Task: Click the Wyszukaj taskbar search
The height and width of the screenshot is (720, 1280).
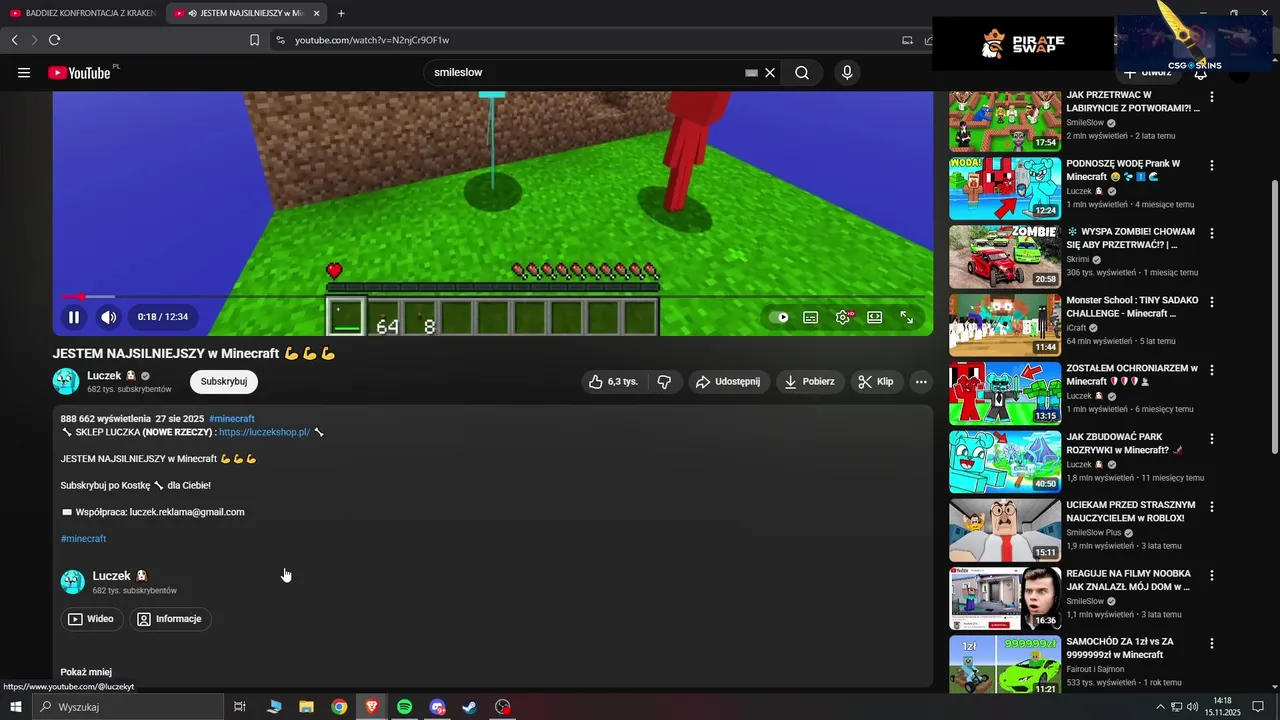Action: (x=127, y=707)
